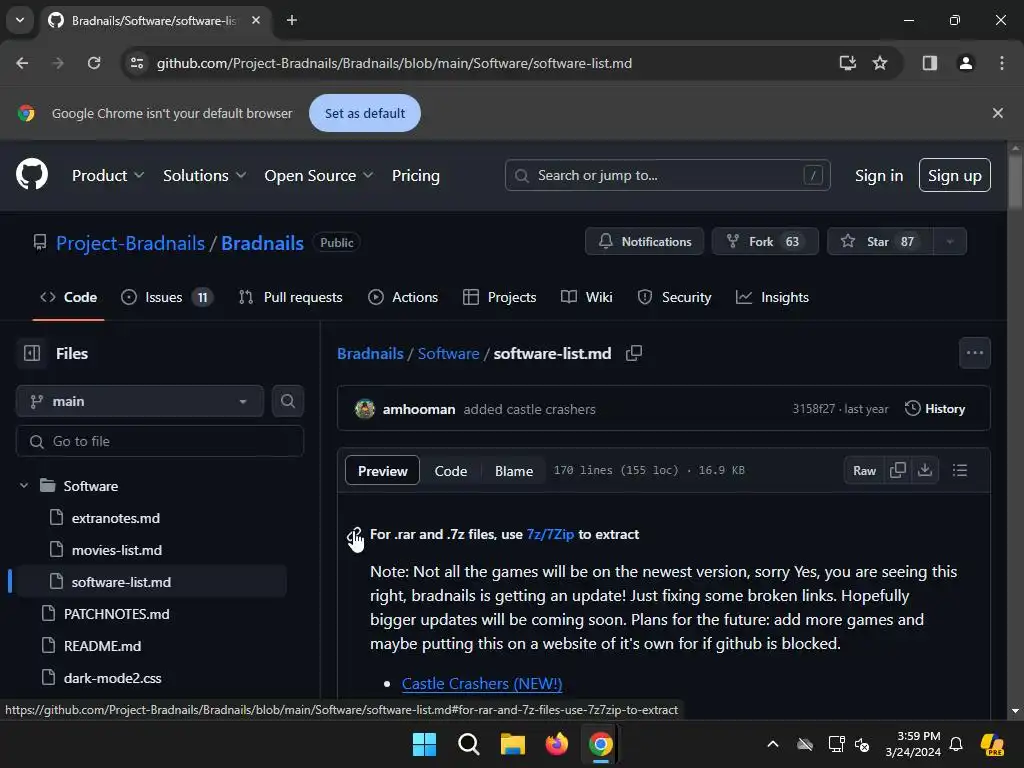Open the 7z/7Zip link
The width and height of the screenshot is (1024, 768).
click(x=550, y=534)
